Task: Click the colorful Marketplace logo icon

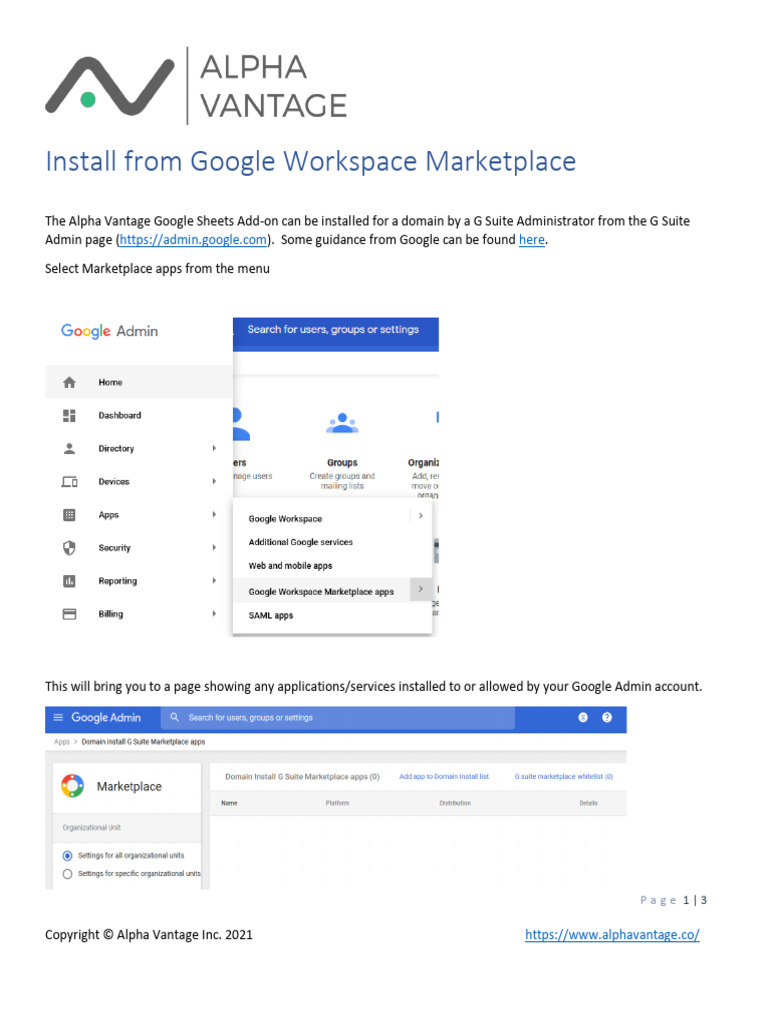Action: coord(72,786)
